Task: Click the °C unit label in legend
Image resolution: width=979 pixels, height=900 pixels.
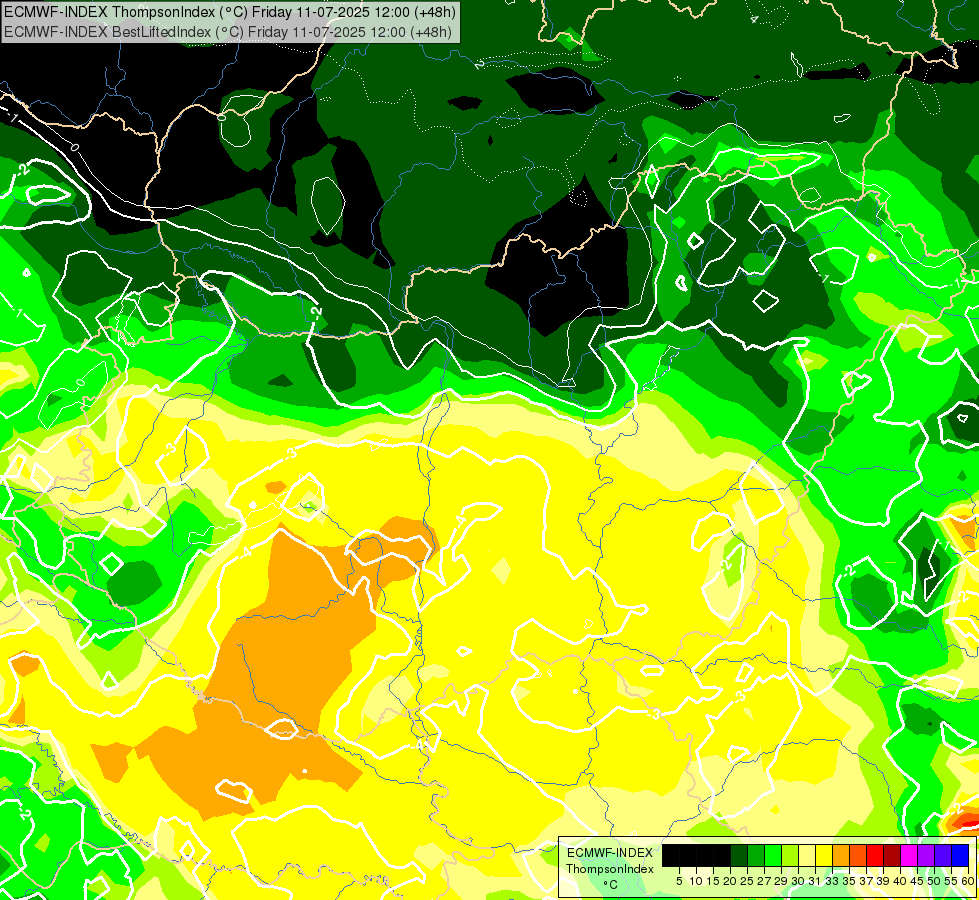Action: tap(610, 885)
